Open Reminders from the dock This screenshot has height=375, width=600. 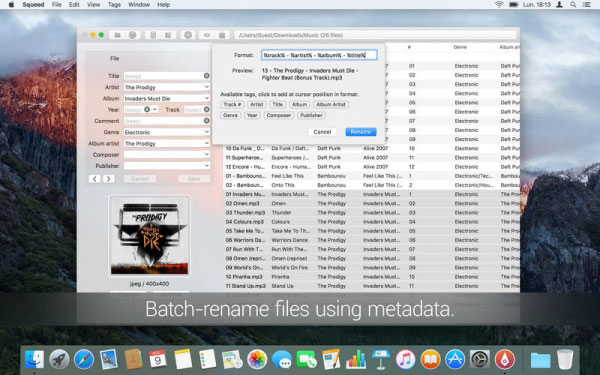207,360
